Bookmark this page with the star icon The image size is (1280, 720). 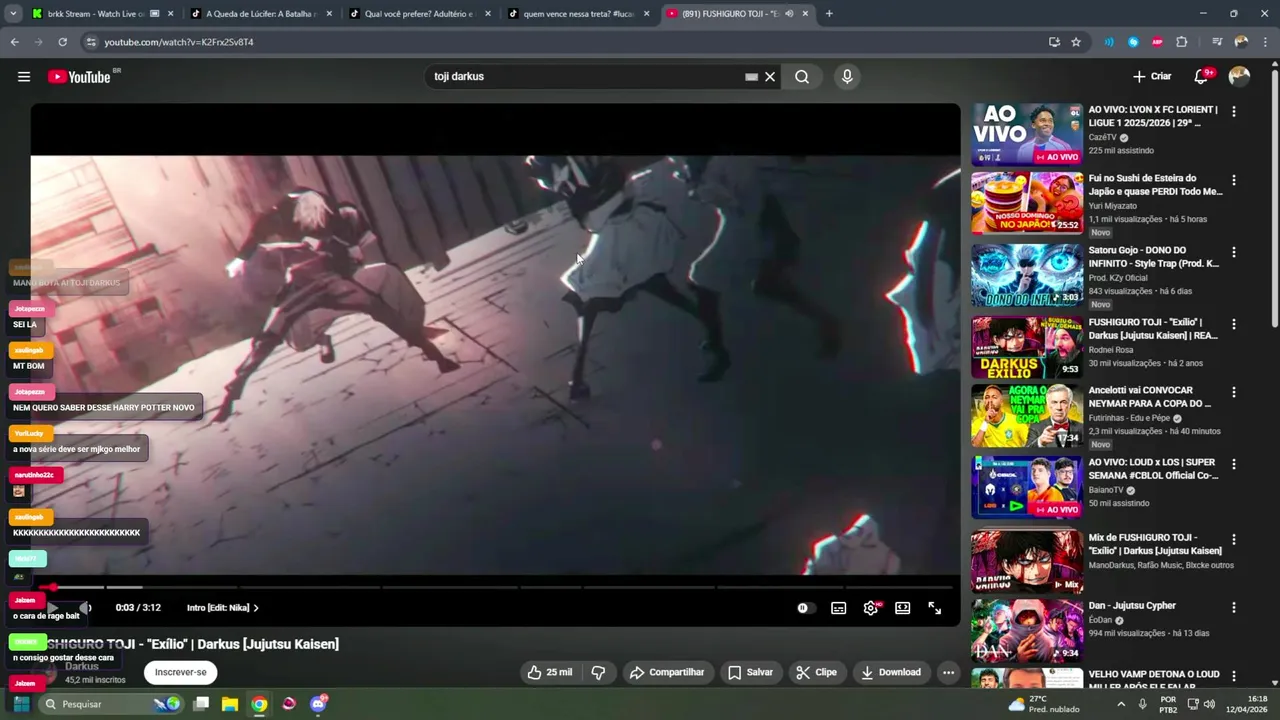click(1076, 42)
